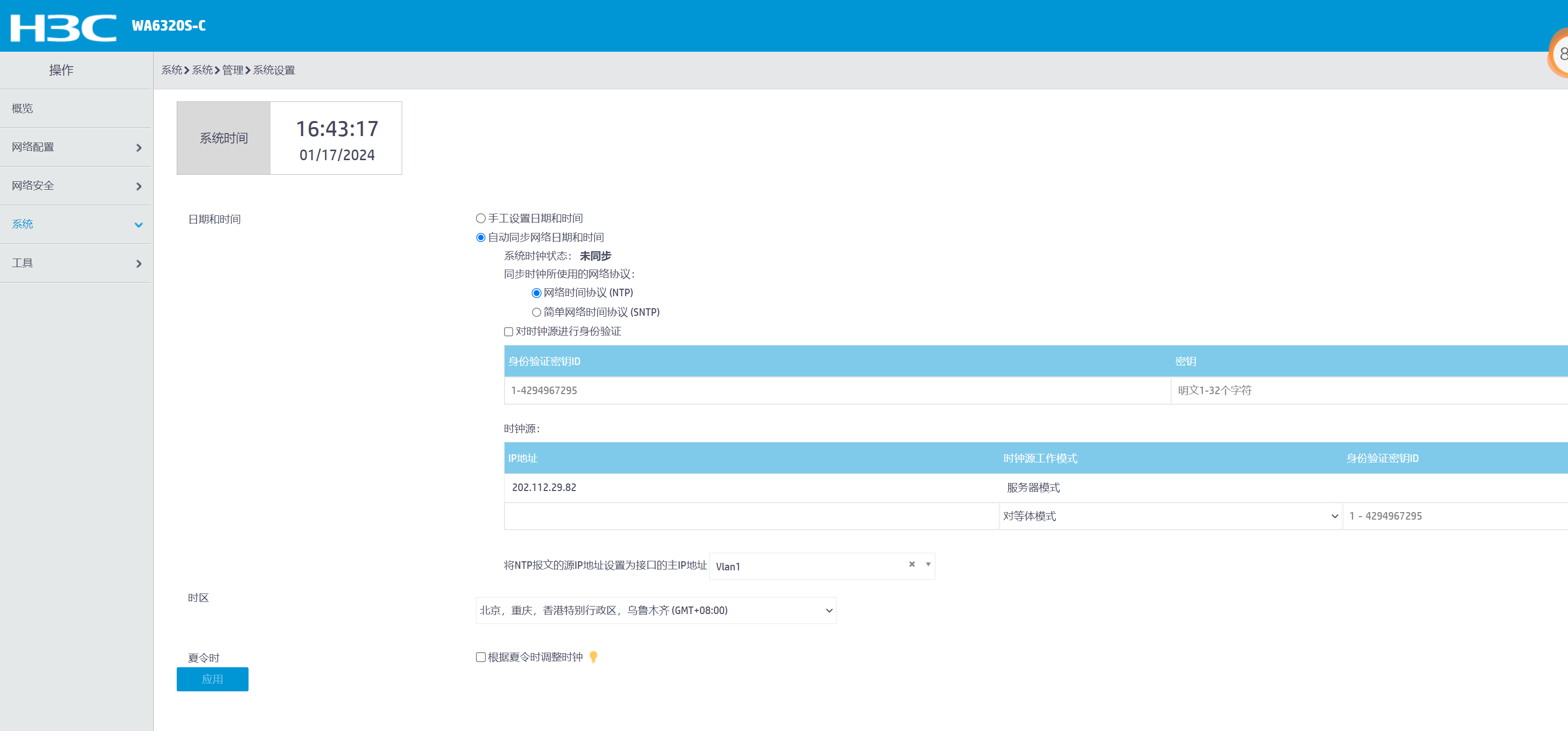The height and width of the screenshot is (731, 1568).
Task: Click the 密钥 plaintext input field
Action: tap(1370, 390)
